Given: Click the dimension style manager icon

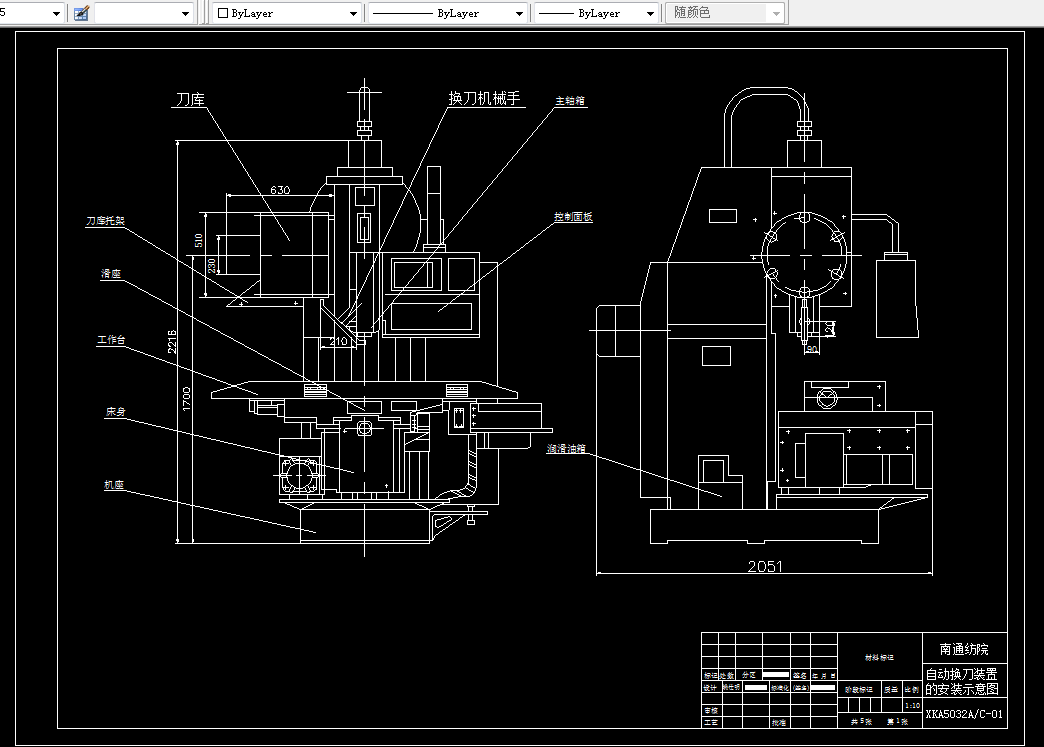Looking at the screenshot, I should click(x=81, y=13).
